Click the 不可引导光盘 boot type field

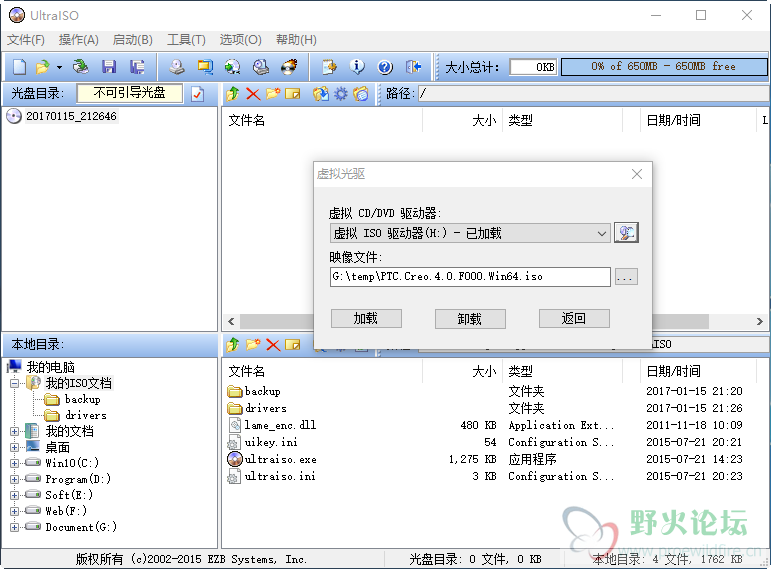(130, 93)
